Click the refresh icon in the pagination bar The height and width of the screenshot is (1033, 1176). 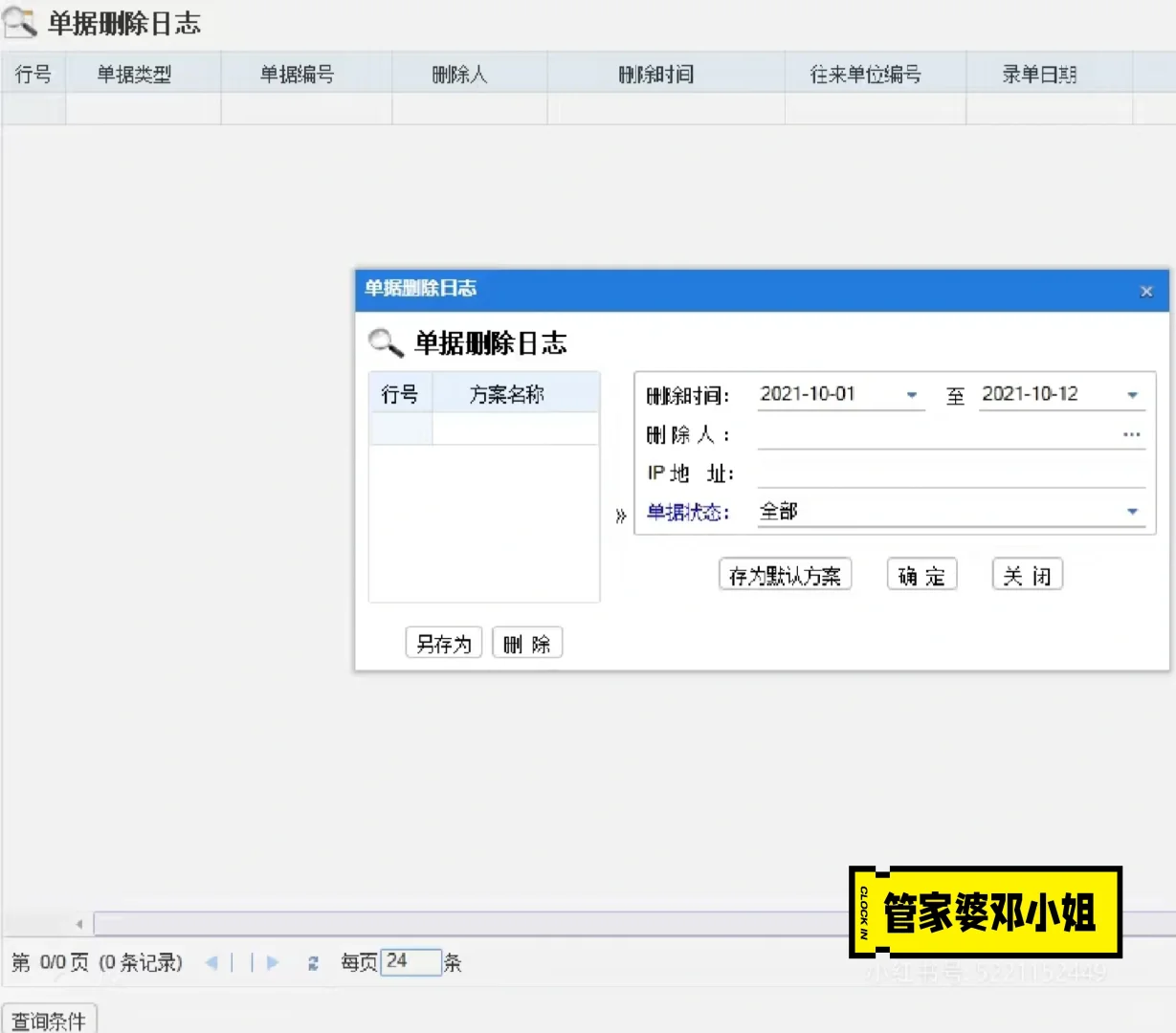[313, 962]
